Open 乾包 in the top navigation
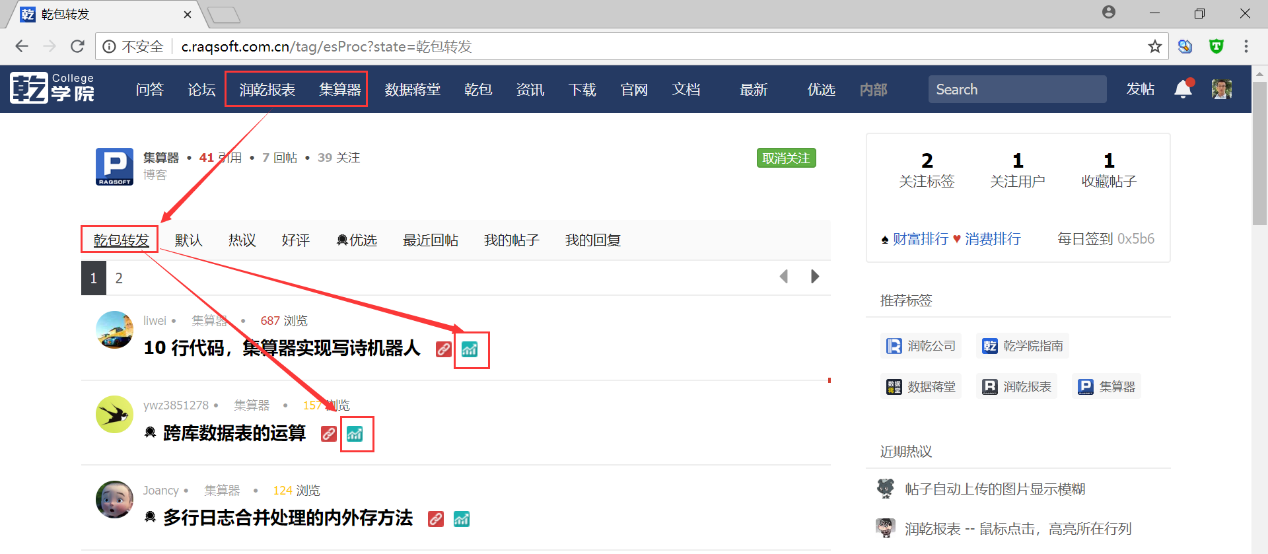This screenshot has width=1268, height=554. point(478,89)
